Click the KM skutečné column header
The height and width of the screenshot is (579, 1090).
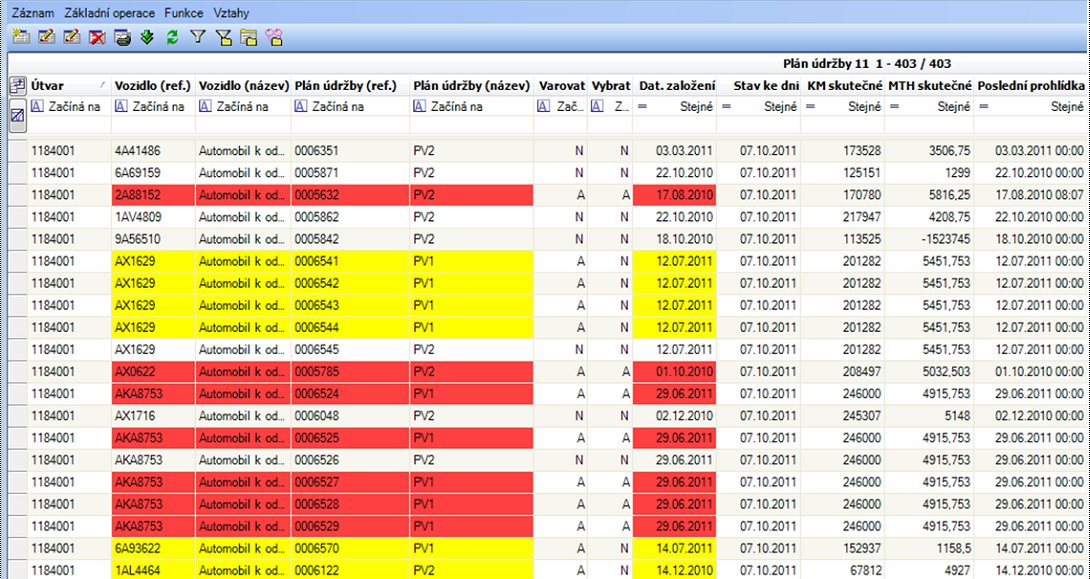pyautogui.click(x=843, y=85)
